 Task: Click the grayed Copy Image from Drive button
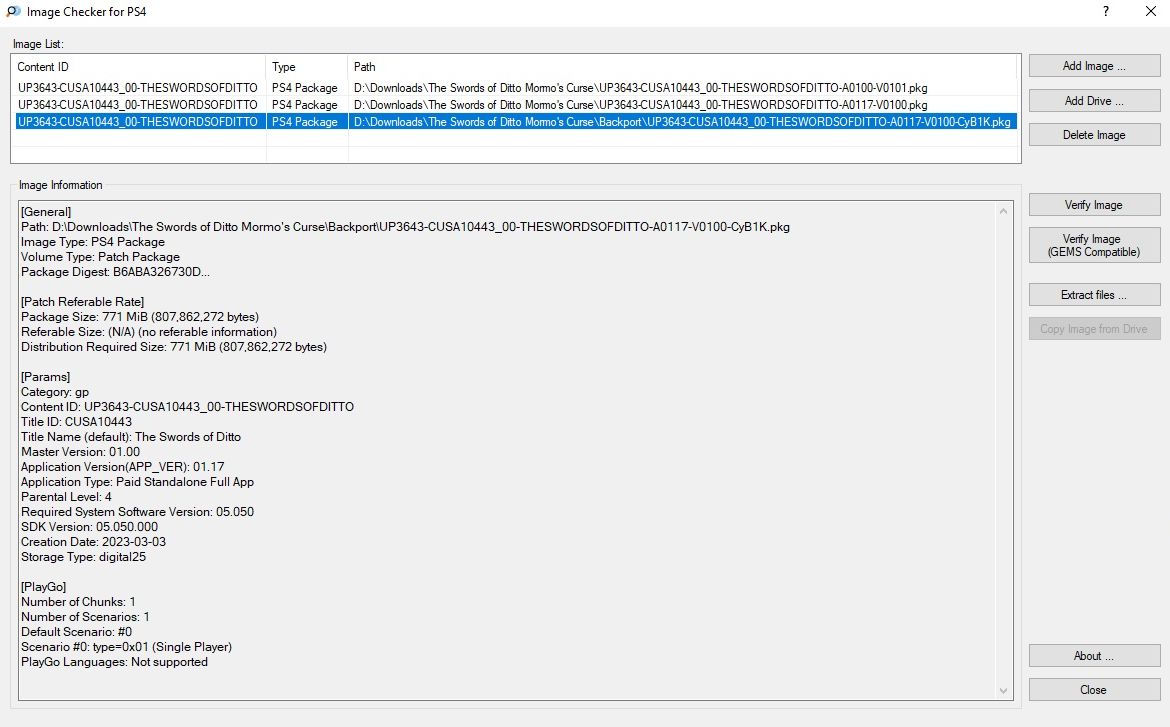pyautogui.click(x=1094, y=329)
